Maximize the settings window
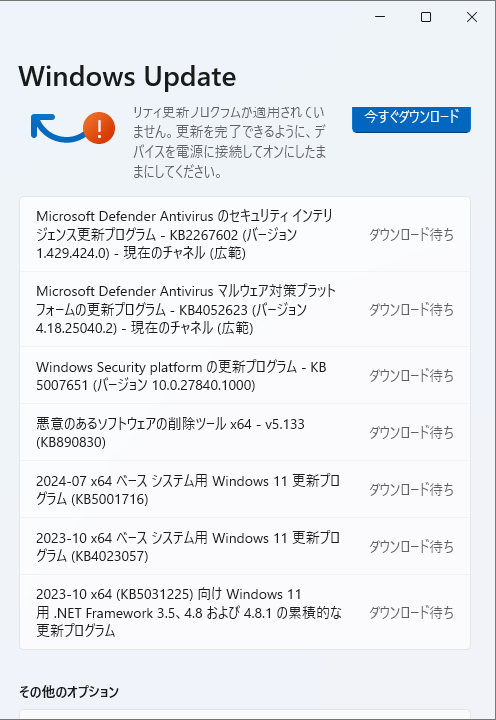The height and width of the screenshot is (720, 496). pos(426,17)
